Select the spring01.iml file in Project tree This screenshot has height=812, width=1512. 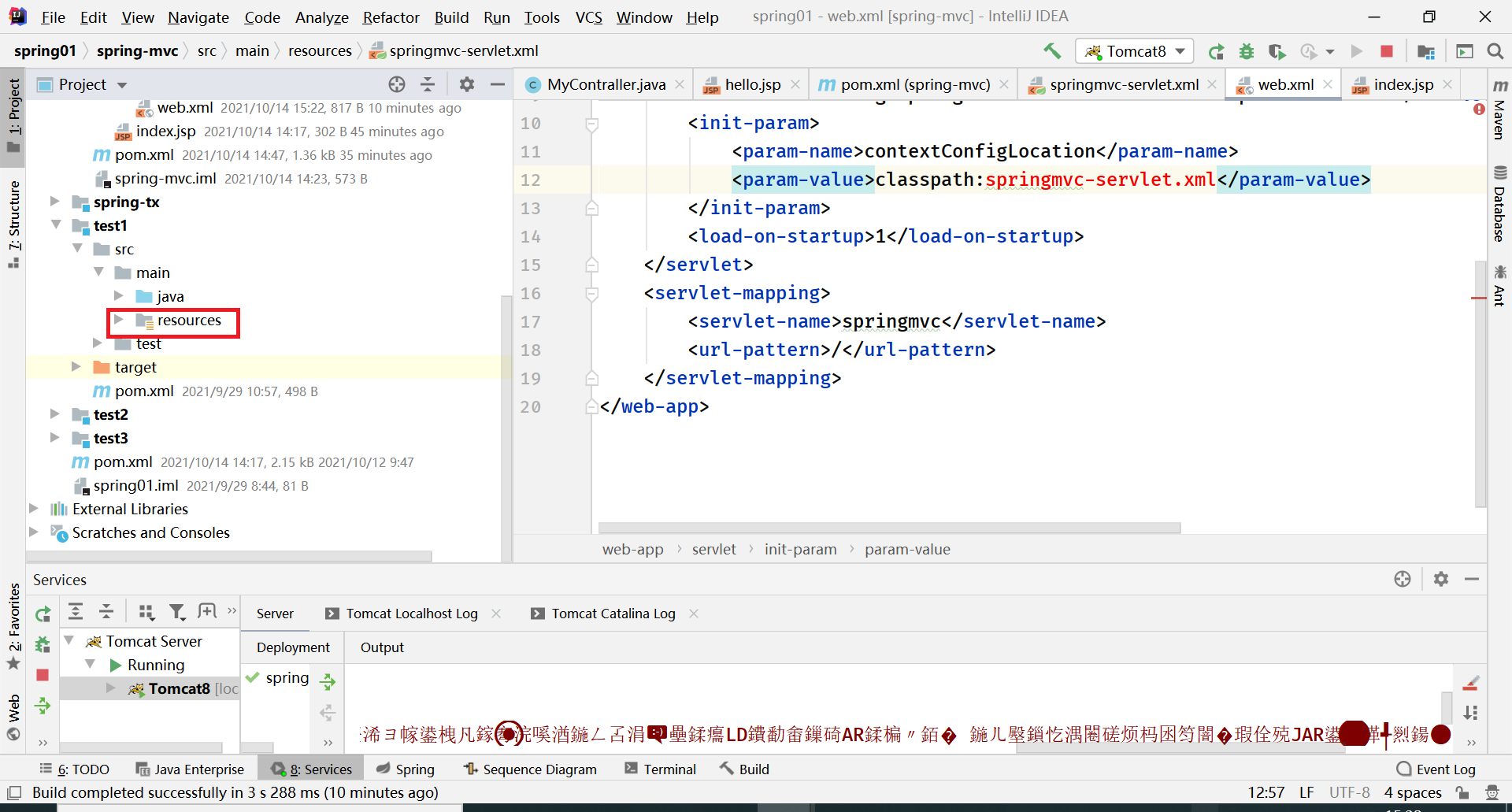pos(135,485)
